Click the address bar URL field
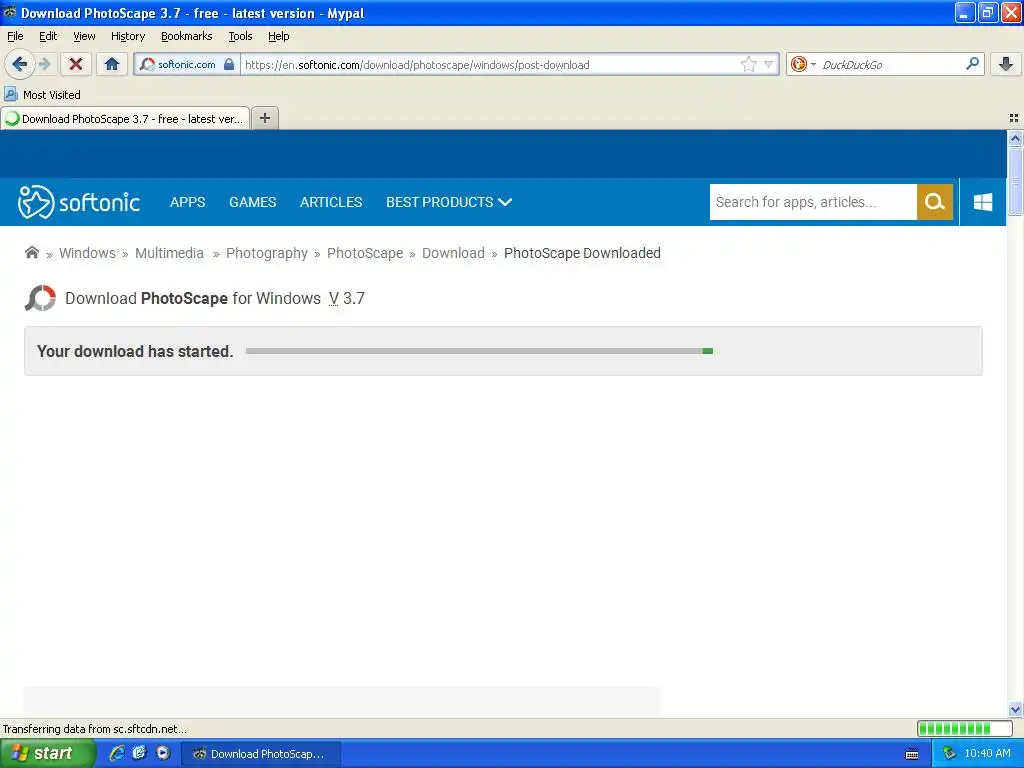This screenshot has width=1024, height=768. tap(490, 64)
